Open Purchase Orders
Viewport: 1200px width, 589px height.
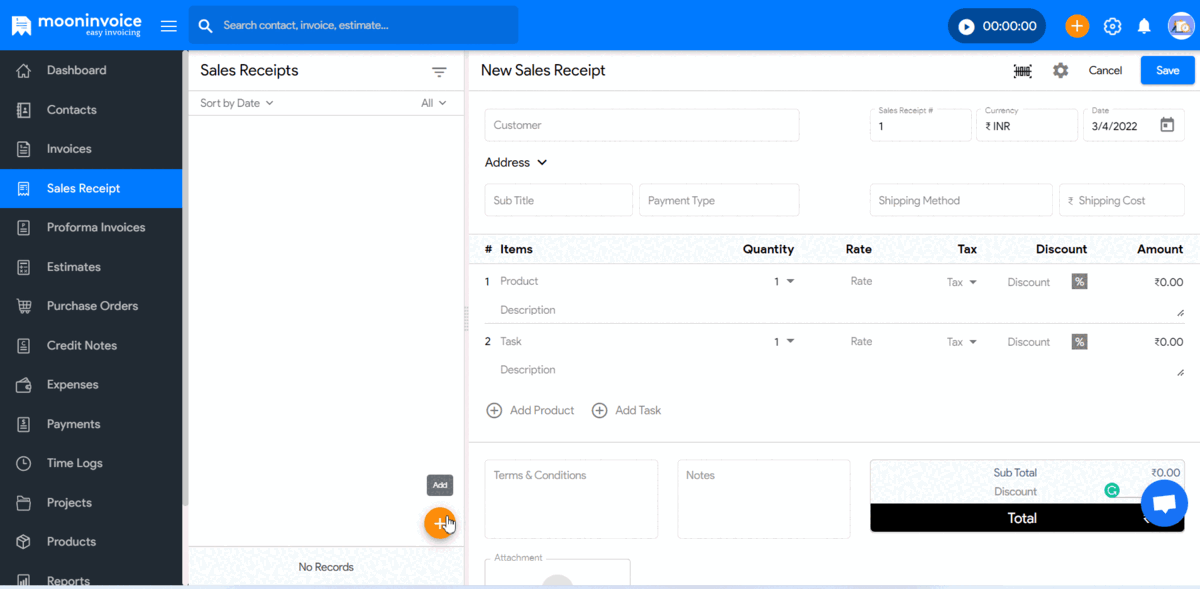pos(91,306)
